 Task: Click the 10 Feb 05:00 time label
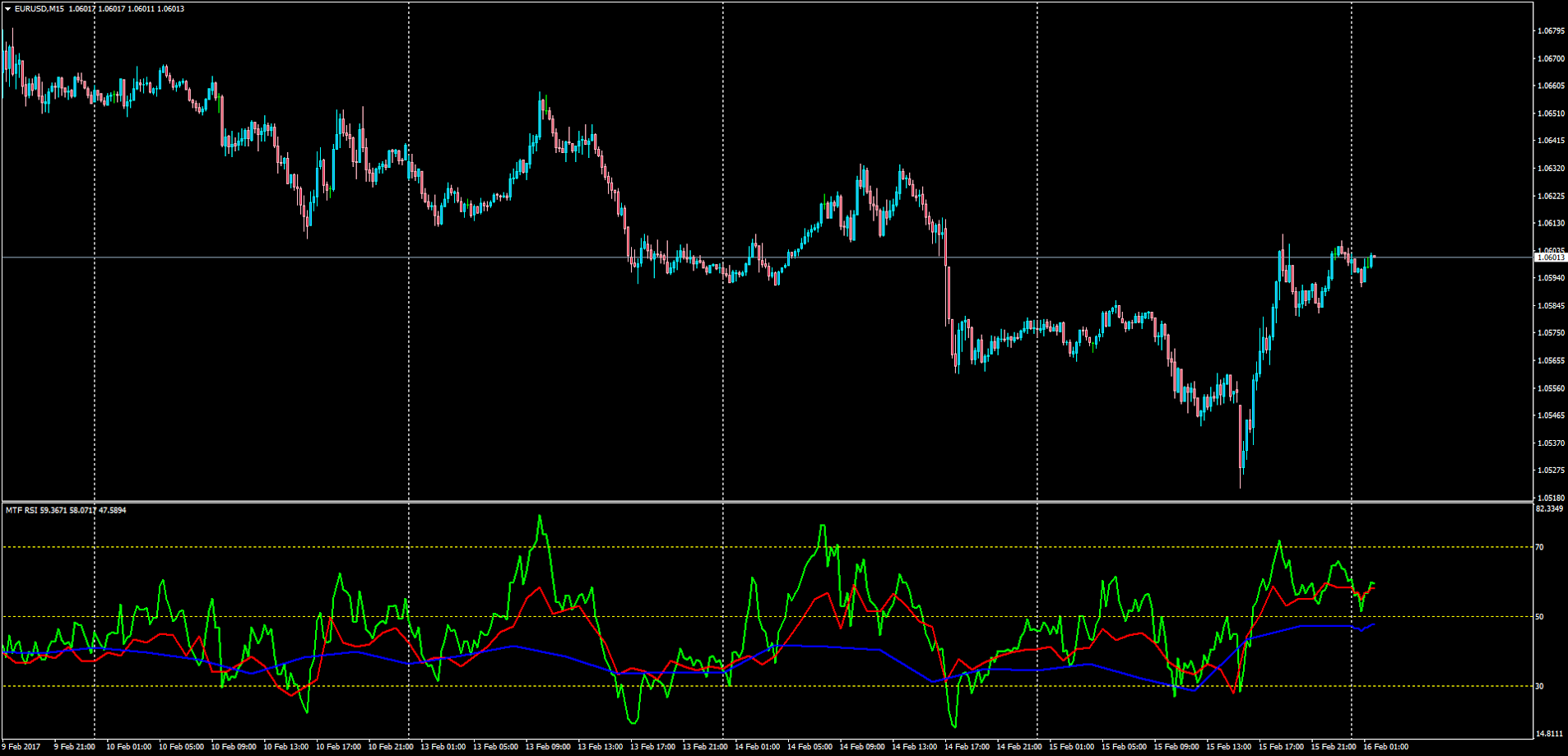pyautogui.click(x=181, y=747)
